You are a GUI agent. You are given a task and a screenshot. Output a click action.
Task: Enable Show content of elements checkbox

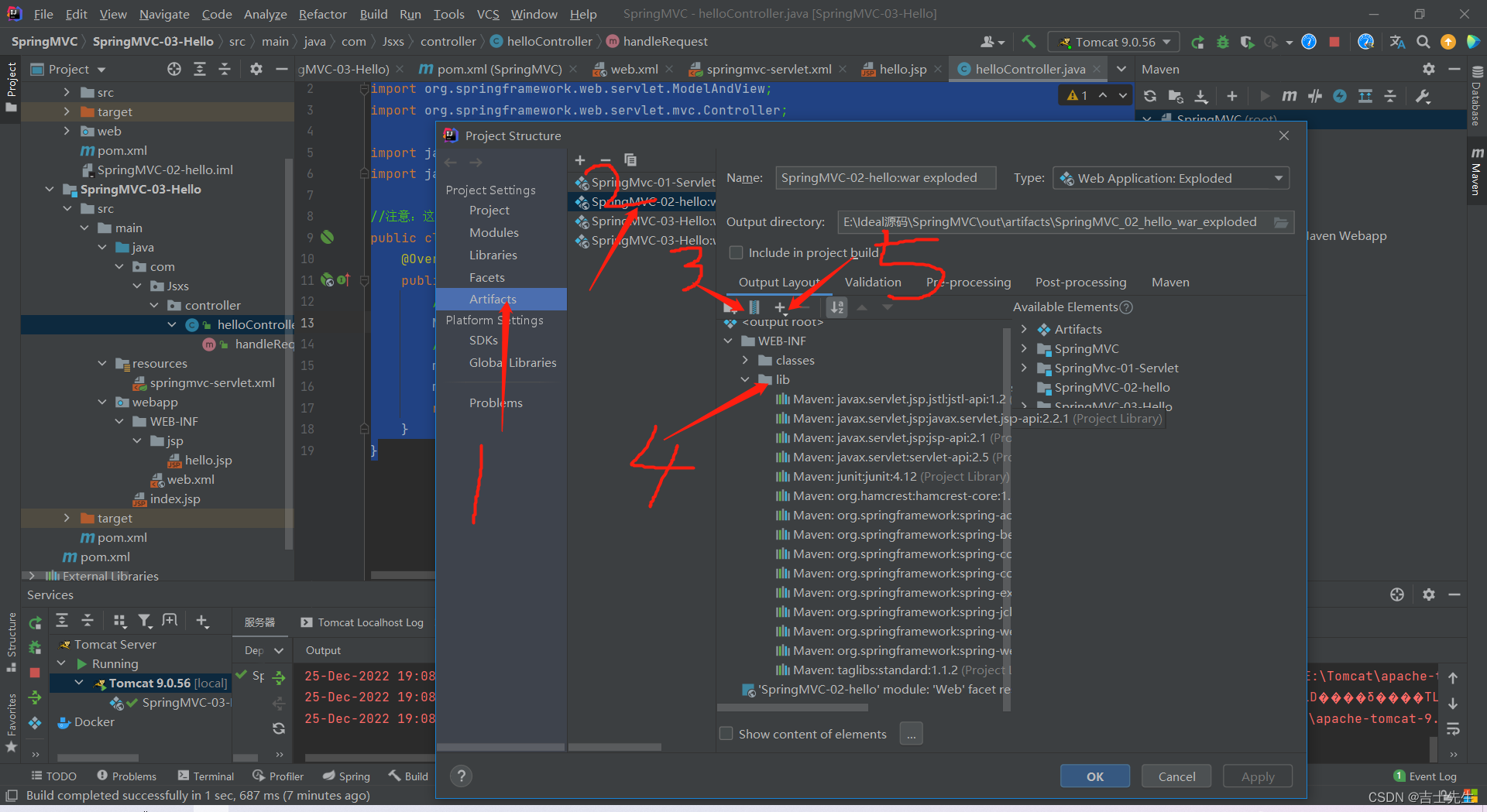coord(726,733)
